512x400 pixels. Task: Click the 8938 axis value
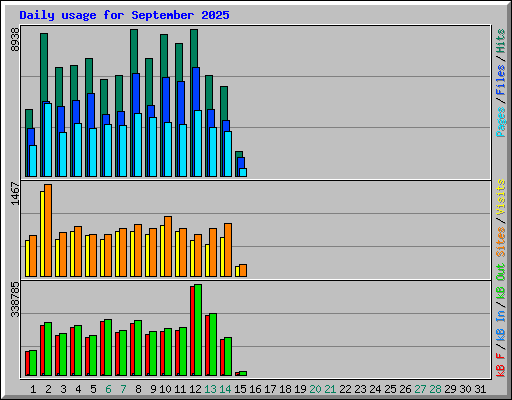click(x=15, y=40)
